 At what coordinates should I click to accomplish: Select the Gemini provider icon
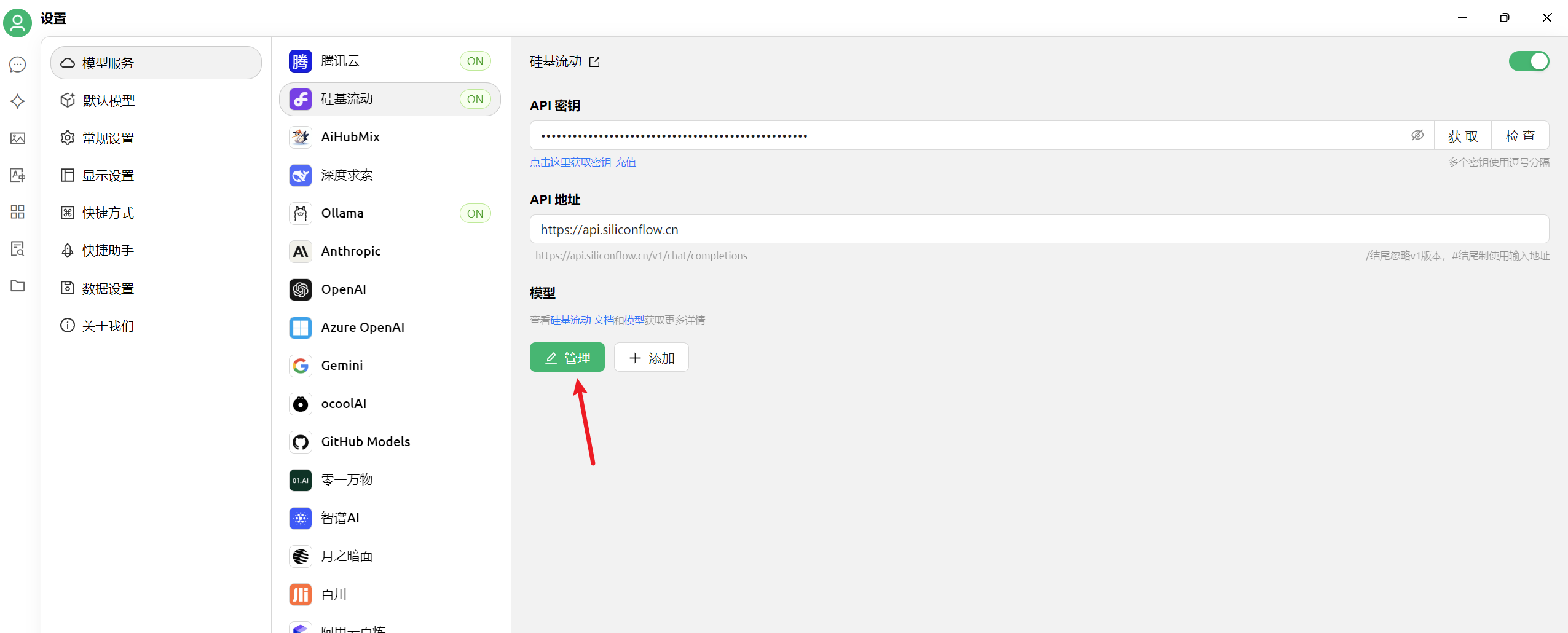tap(301, 366)
